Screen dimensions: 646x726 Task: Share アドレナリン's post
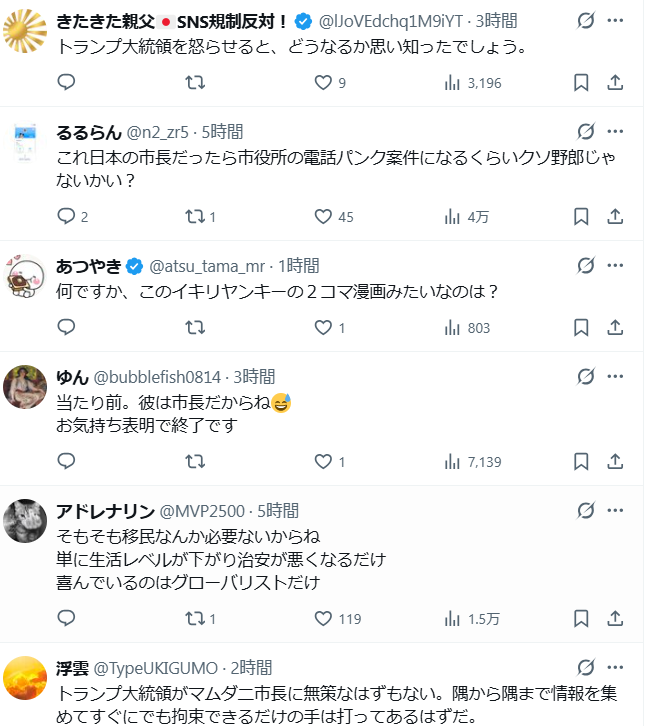click(616, 618)
